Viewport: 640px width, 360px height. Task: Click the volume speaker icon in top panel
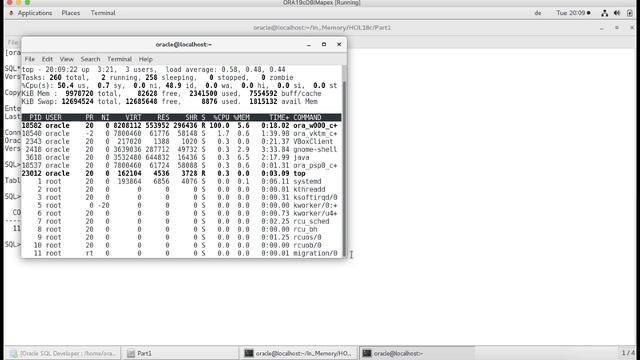(x=617, y=13)
